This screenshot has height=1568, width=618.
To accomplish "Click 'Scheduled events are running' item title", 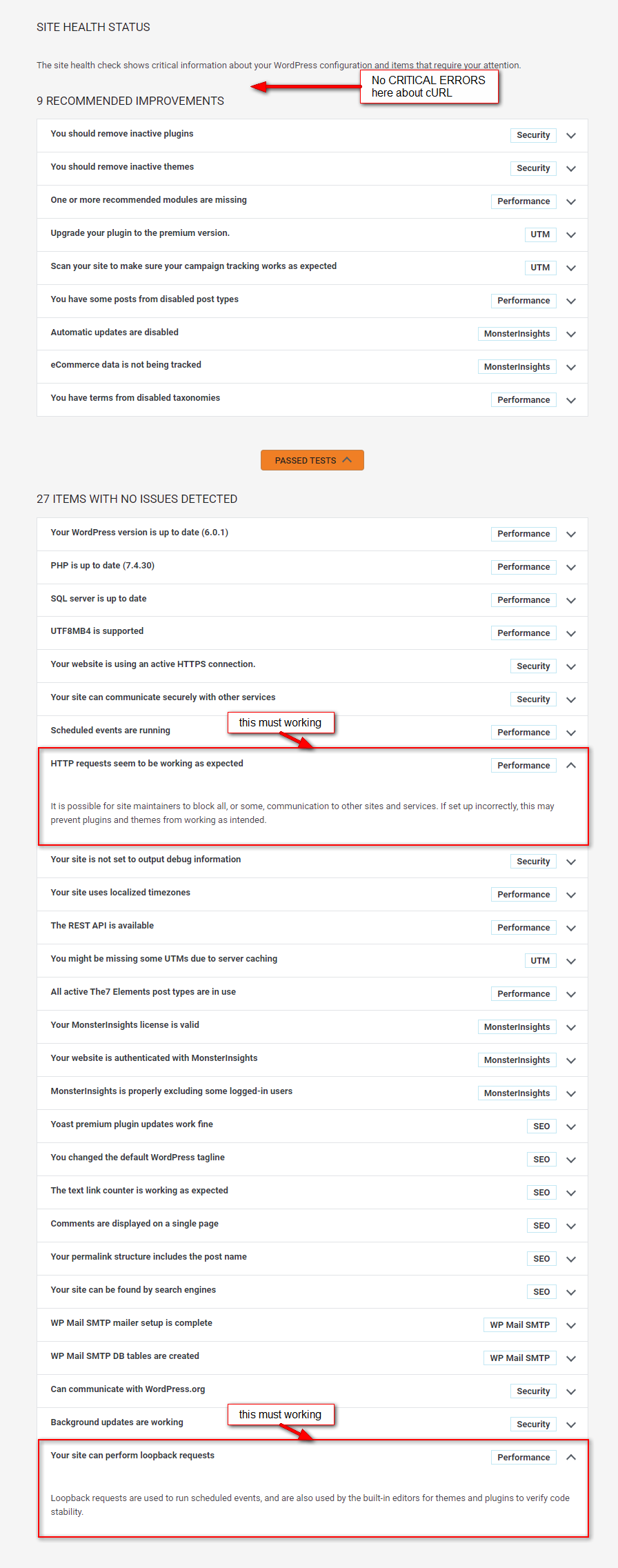I will coord(110,731).
